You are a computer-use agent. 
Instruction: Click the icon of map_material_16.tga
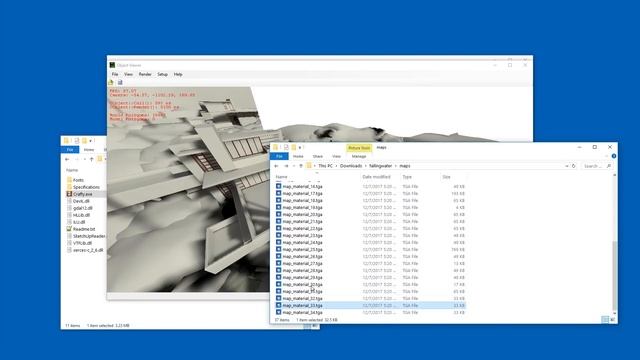coord(278,186)
